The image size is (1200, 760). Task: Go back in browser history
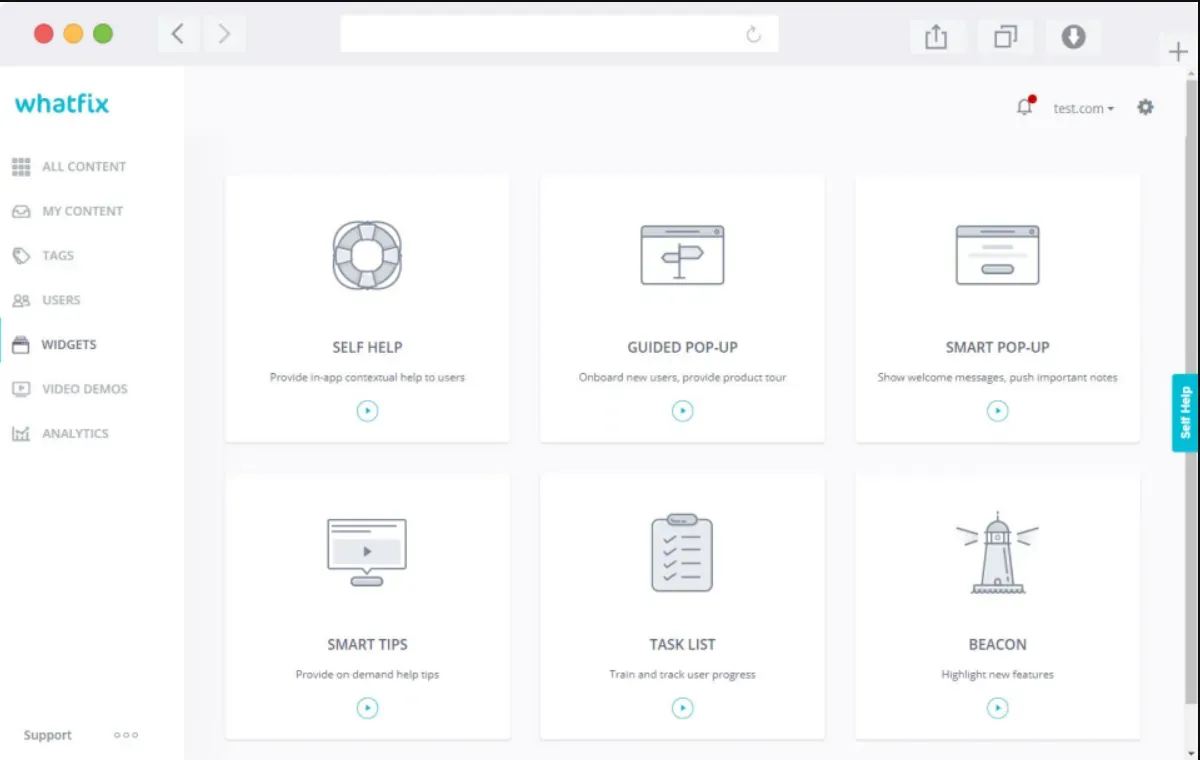click(x=178, y=34)
